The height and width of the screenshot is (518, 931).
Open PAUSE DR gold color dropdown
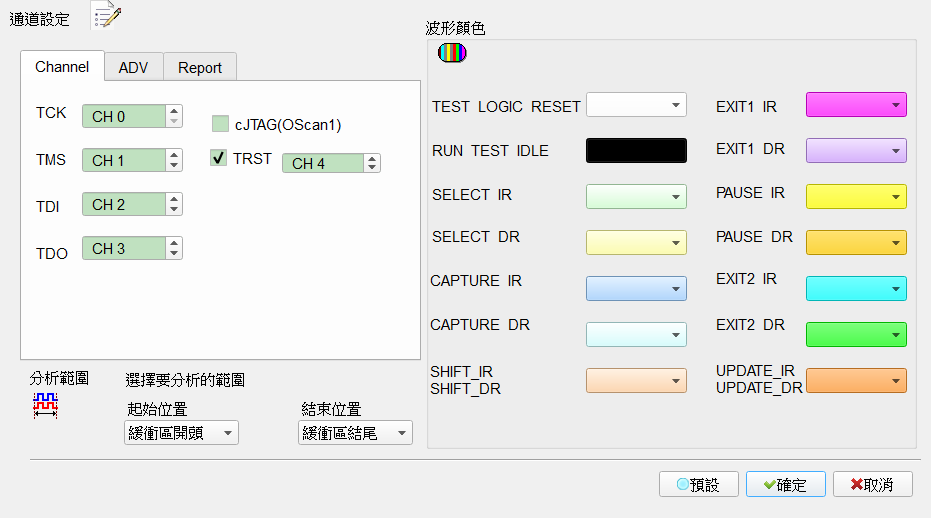pyautogui.click(x=856, y=242)
